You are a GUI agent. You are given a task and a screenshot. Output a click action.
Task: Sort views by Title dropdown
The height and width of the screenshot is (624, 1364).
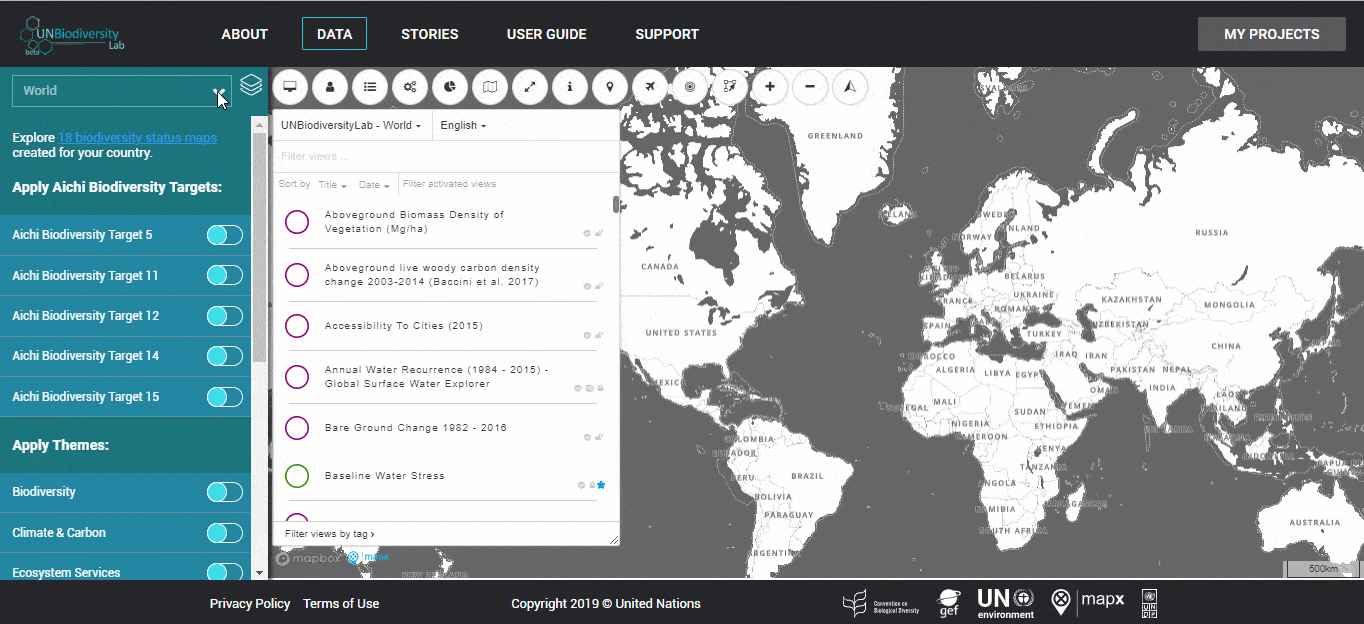tap(332, 185)
